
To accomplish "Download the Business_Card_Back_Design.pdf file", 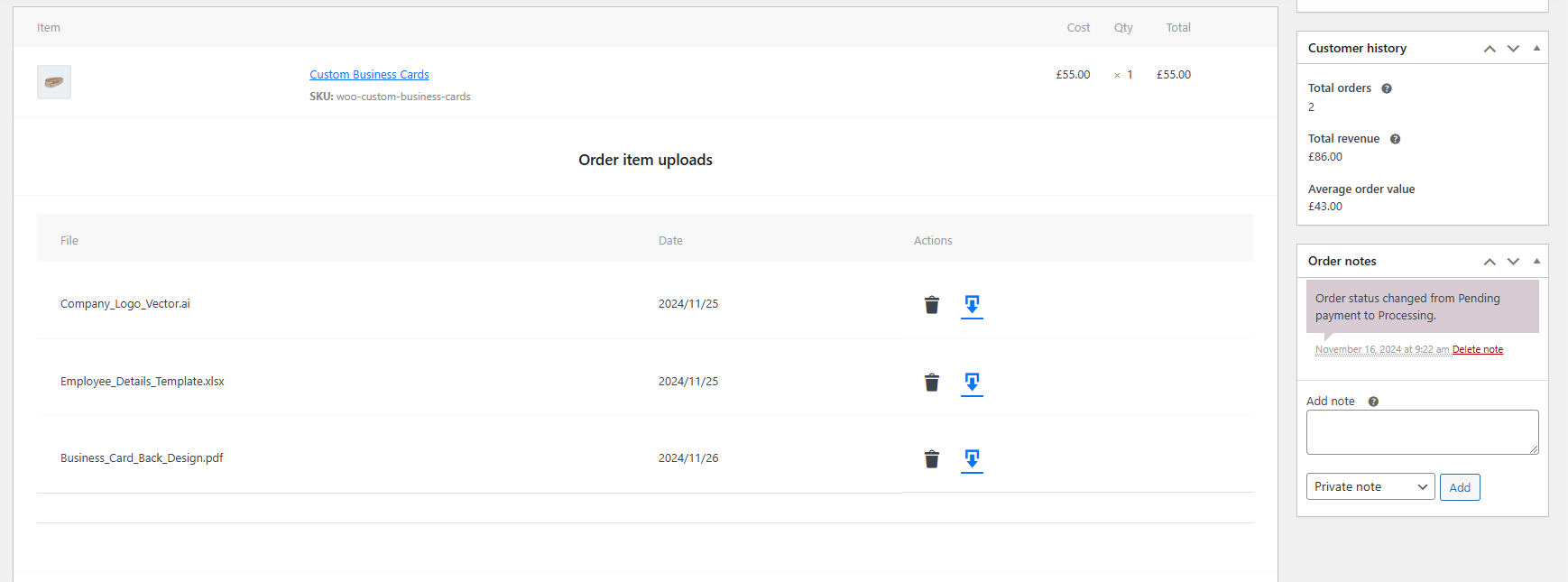I will click(972, 459).
